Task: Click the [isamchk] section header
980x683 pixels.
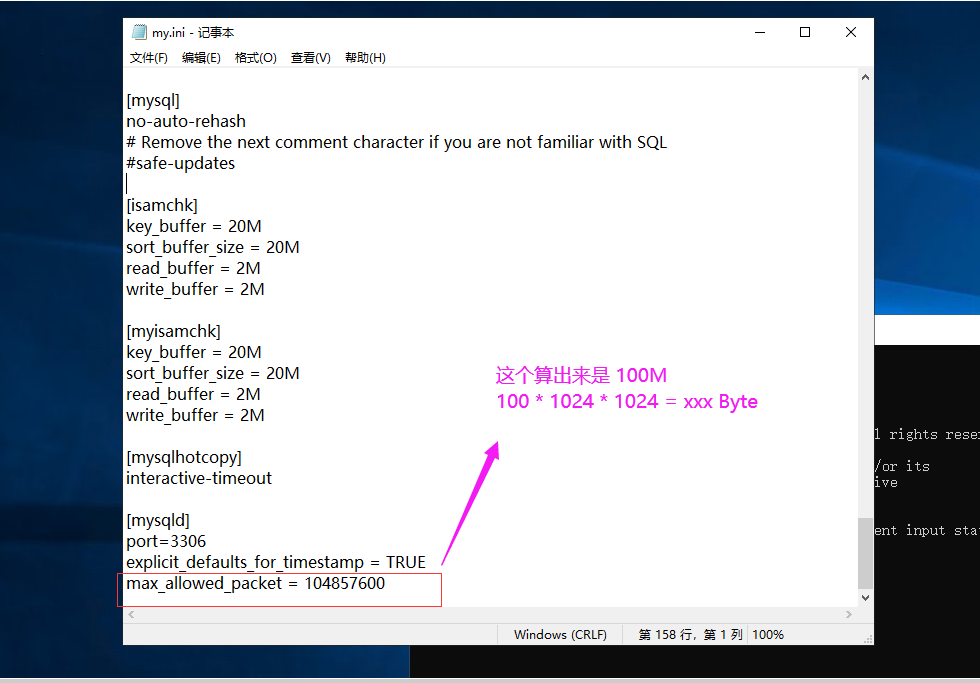Action: [162, 206]
